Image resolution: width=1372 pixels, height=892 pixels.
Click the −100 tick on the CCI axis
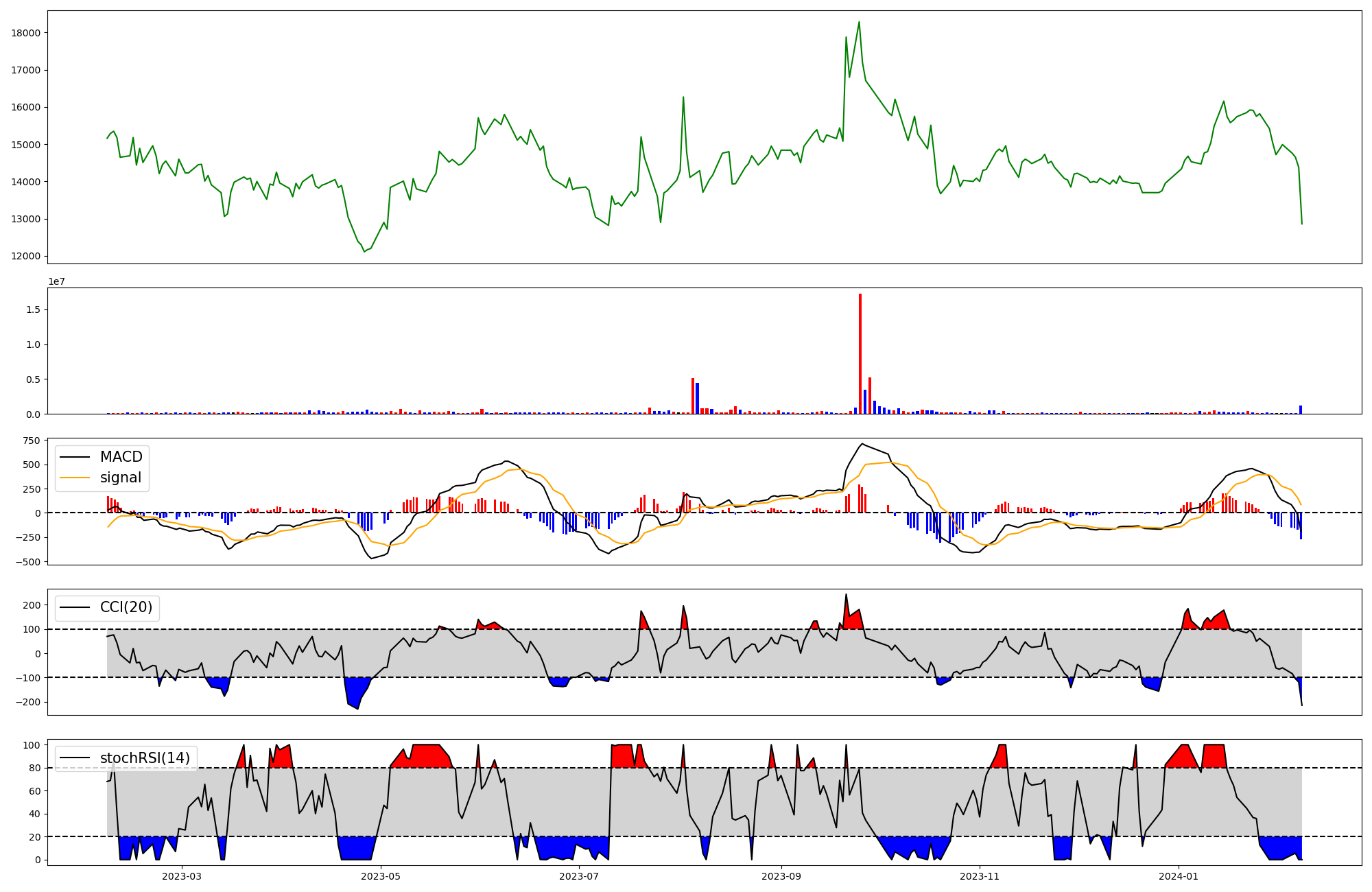pyautogui.click(x=27, y=678)
